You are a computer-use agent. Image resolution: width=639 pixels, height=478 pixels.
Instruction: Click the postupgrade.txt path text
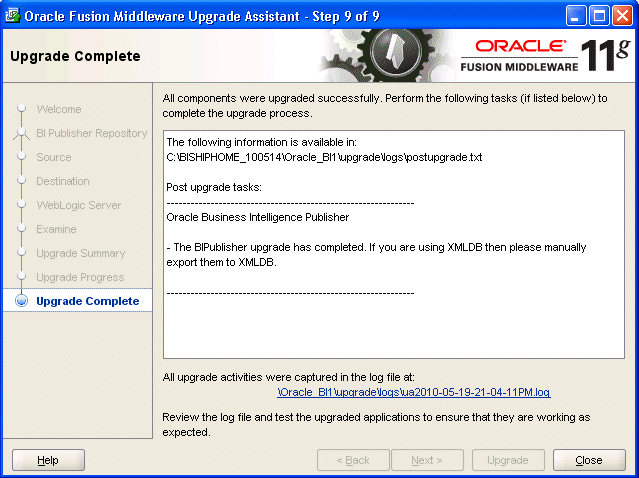(324, 157)
